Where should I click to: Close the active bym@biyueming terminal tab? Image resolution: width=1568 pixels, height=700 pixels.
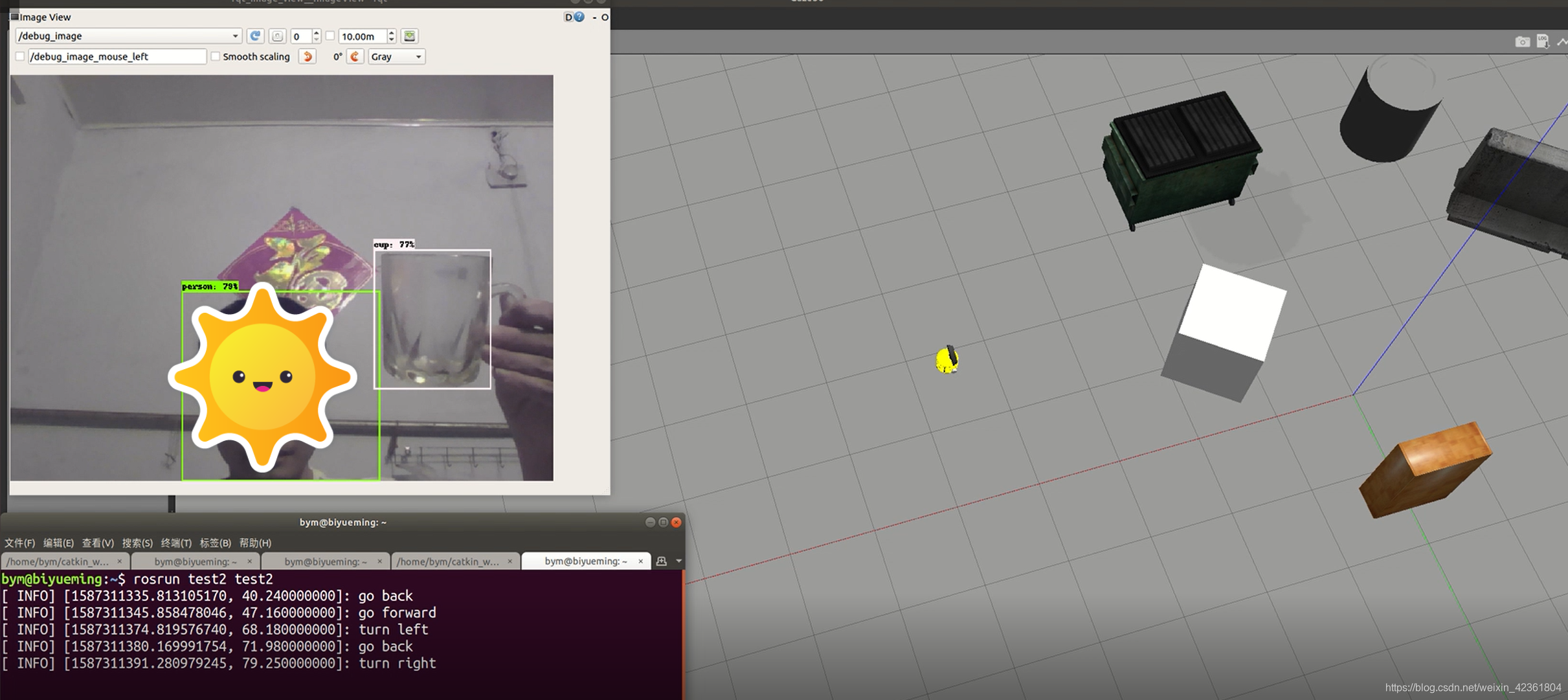[640, 561]
